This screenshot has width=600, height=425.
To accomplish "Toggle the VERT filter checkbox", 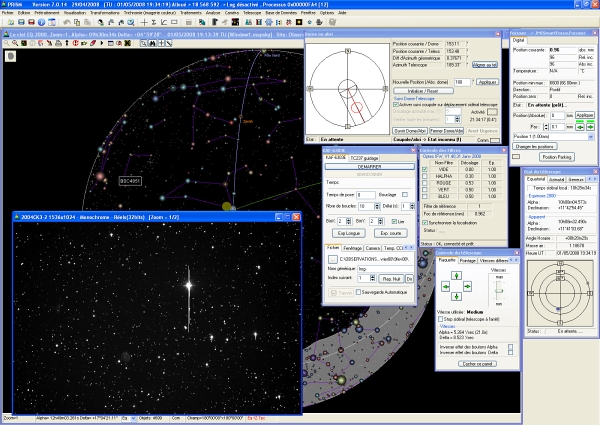I will click(425, 189).
